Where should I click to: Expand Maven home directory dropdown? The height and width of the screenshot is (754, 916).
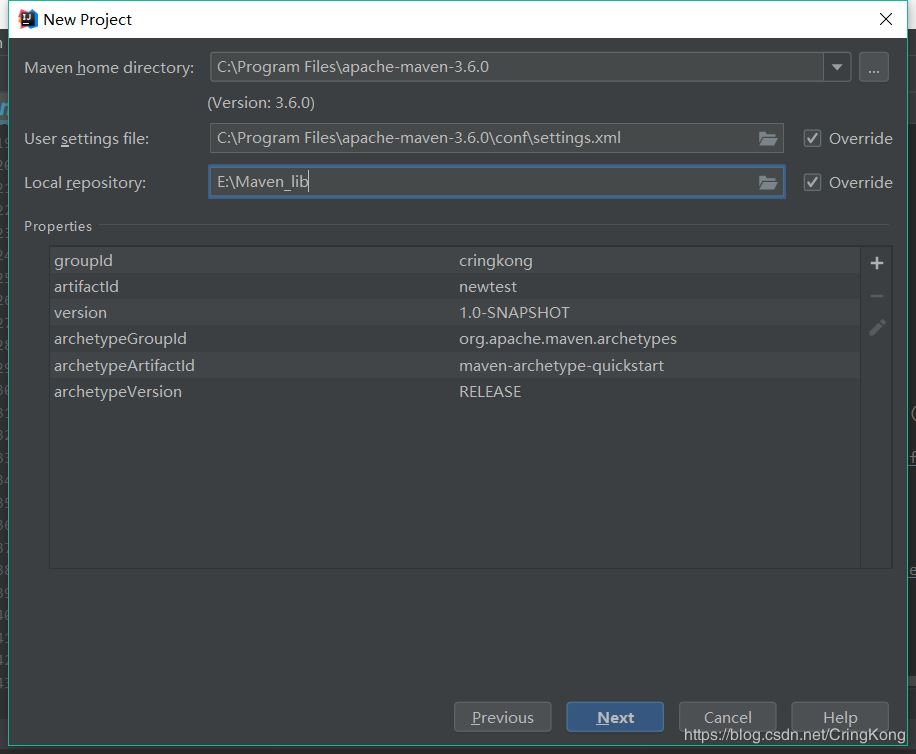point(836,68)
